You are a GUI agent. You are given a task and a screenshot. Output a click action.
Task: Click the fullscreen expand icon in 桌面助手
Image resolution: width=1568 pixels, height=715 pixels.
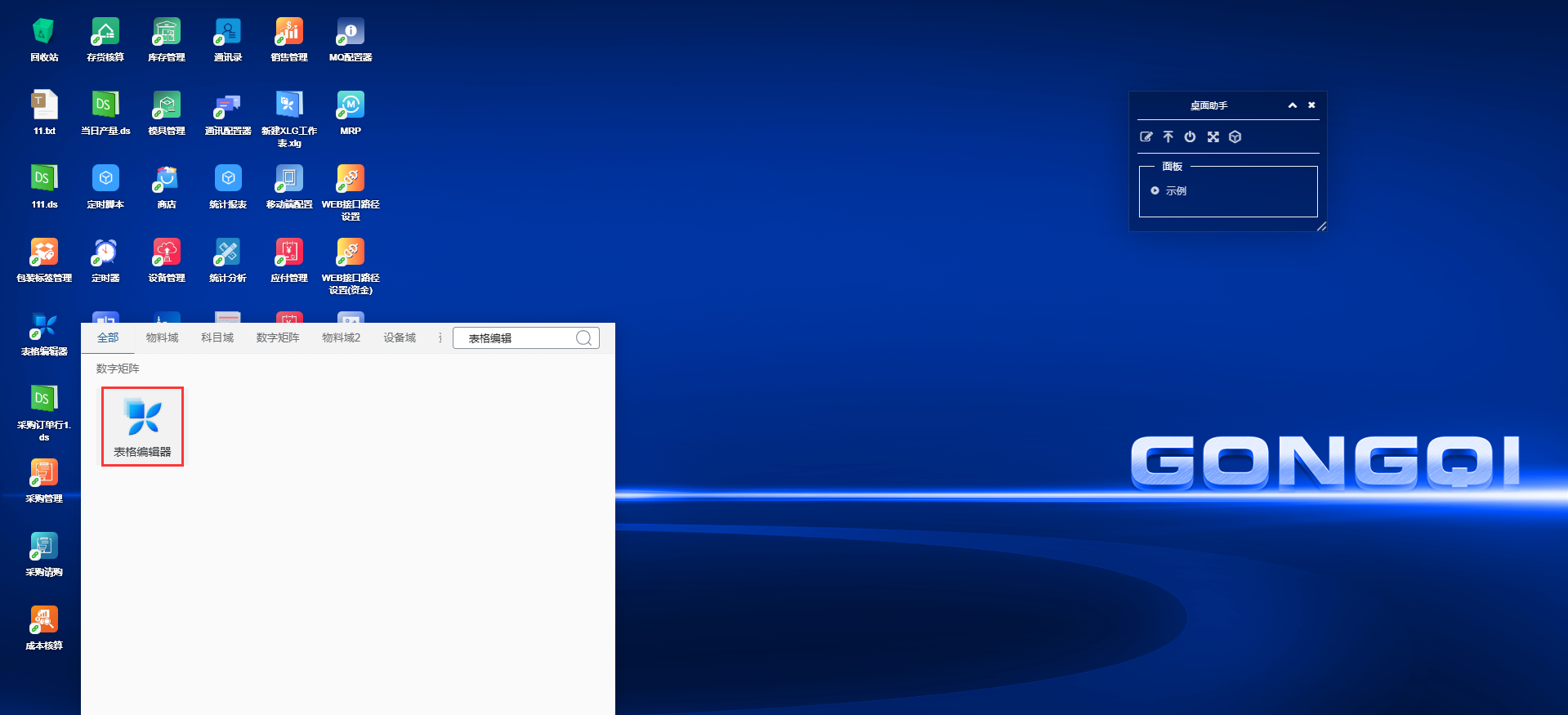tap(1213, 137)
